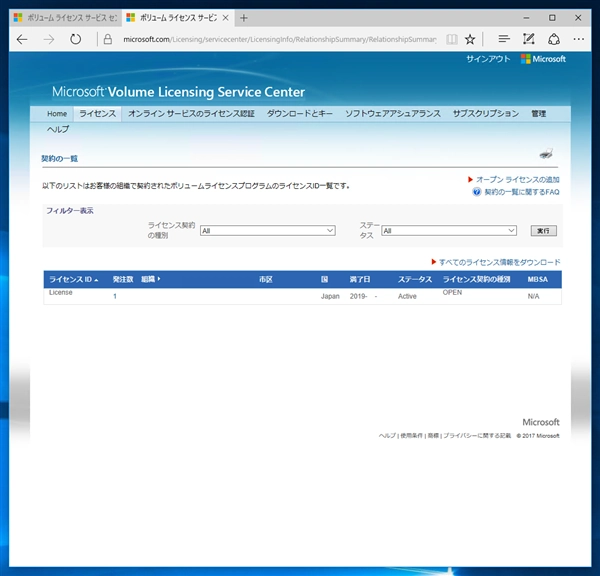The image size is (600, 576).
Task: Click OPEN license type cell
Action: (452, 292)
